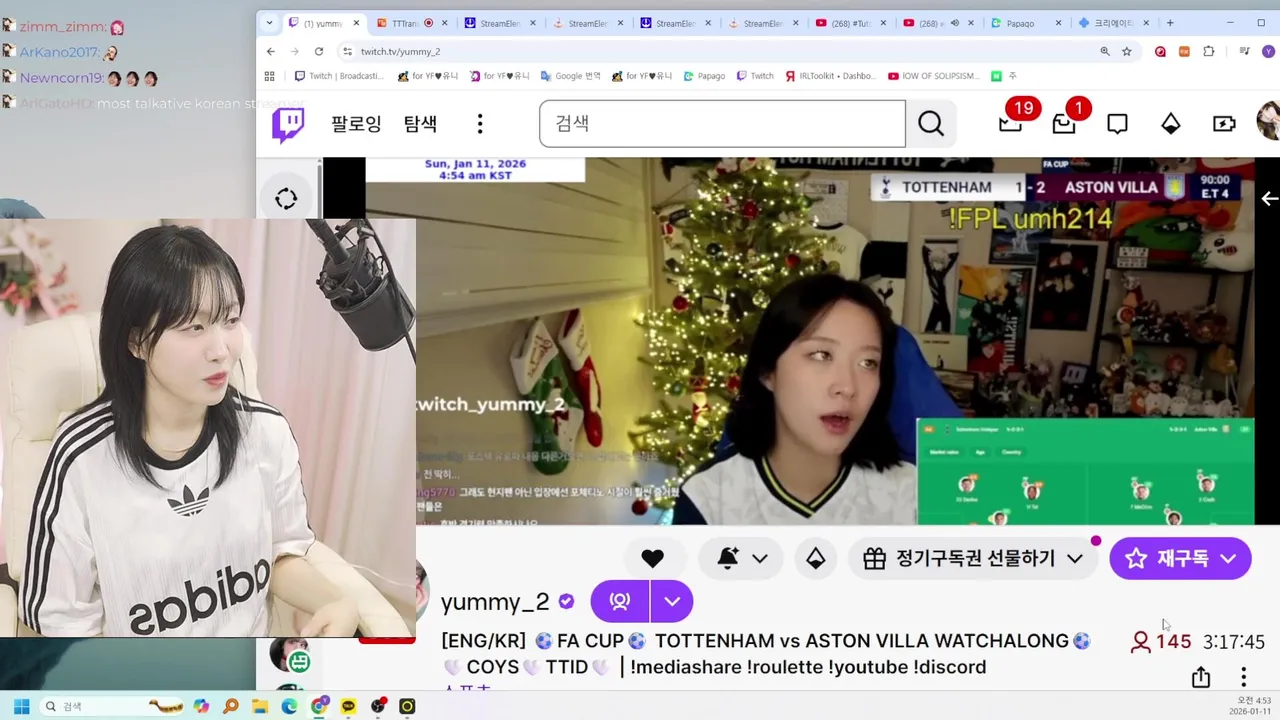The image size is (1280, 720).
Task: Open a new Chrome tab
Action: point(1170,23)
